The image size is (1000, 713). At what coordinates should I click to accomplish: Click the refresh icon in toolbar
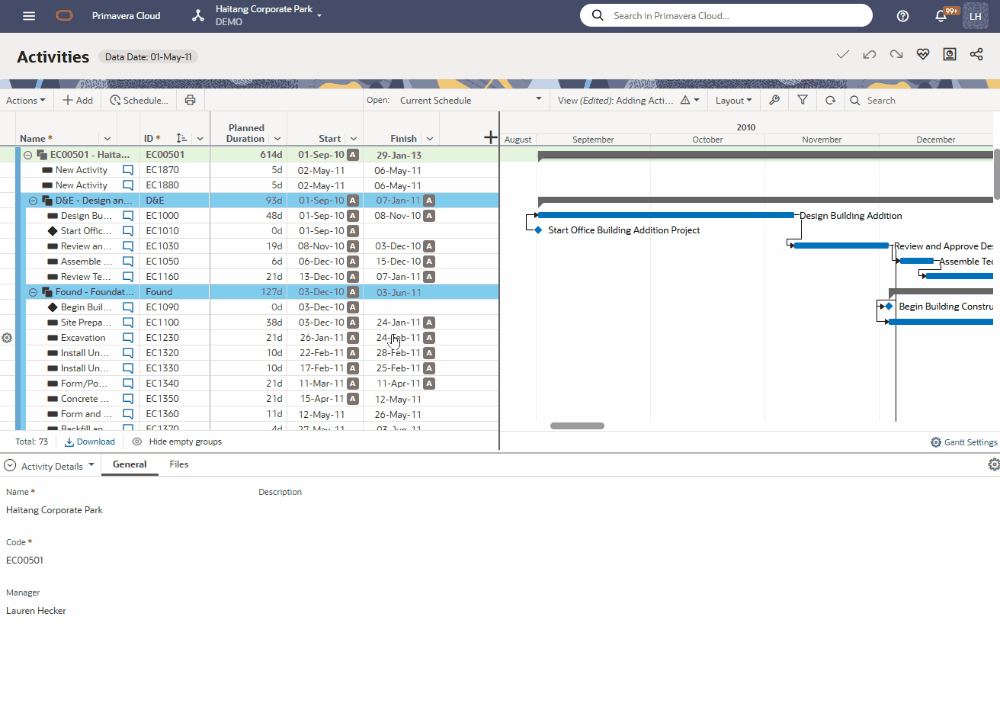[830, 100]
